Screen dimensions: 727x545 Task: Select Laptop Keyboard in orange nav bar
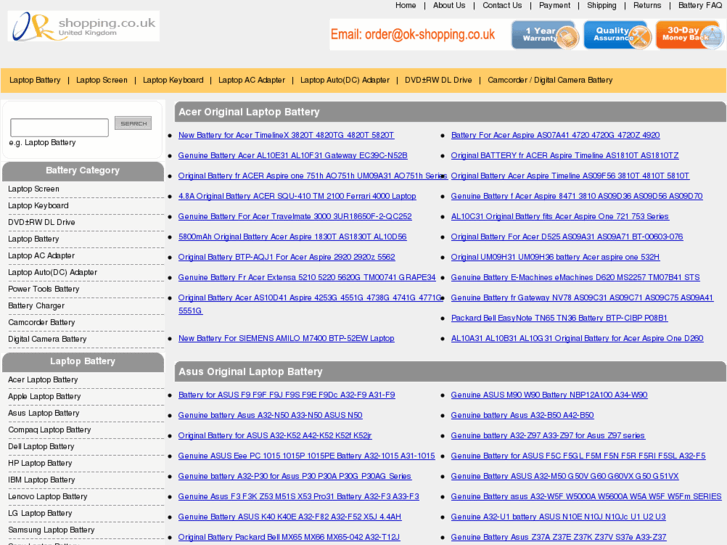(x=173, y=80)
